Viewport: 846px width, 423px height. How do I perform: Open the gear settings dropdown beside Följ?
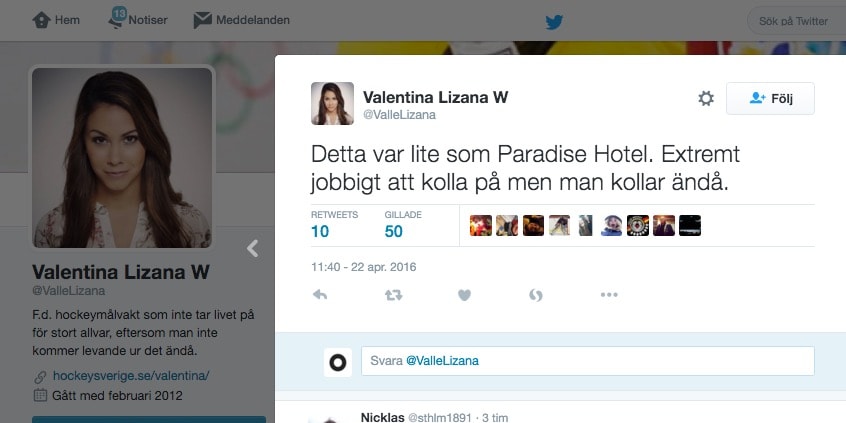click(x=706, y=98)
